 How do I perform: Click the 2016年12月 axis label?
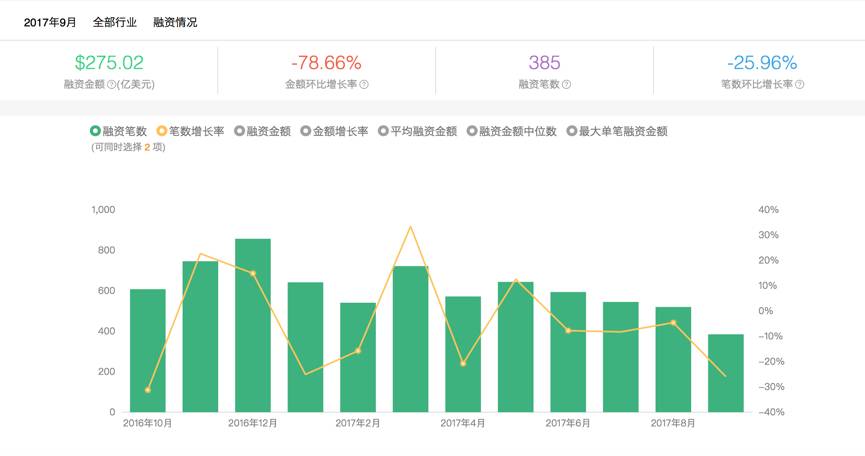(x=253, y=423)
